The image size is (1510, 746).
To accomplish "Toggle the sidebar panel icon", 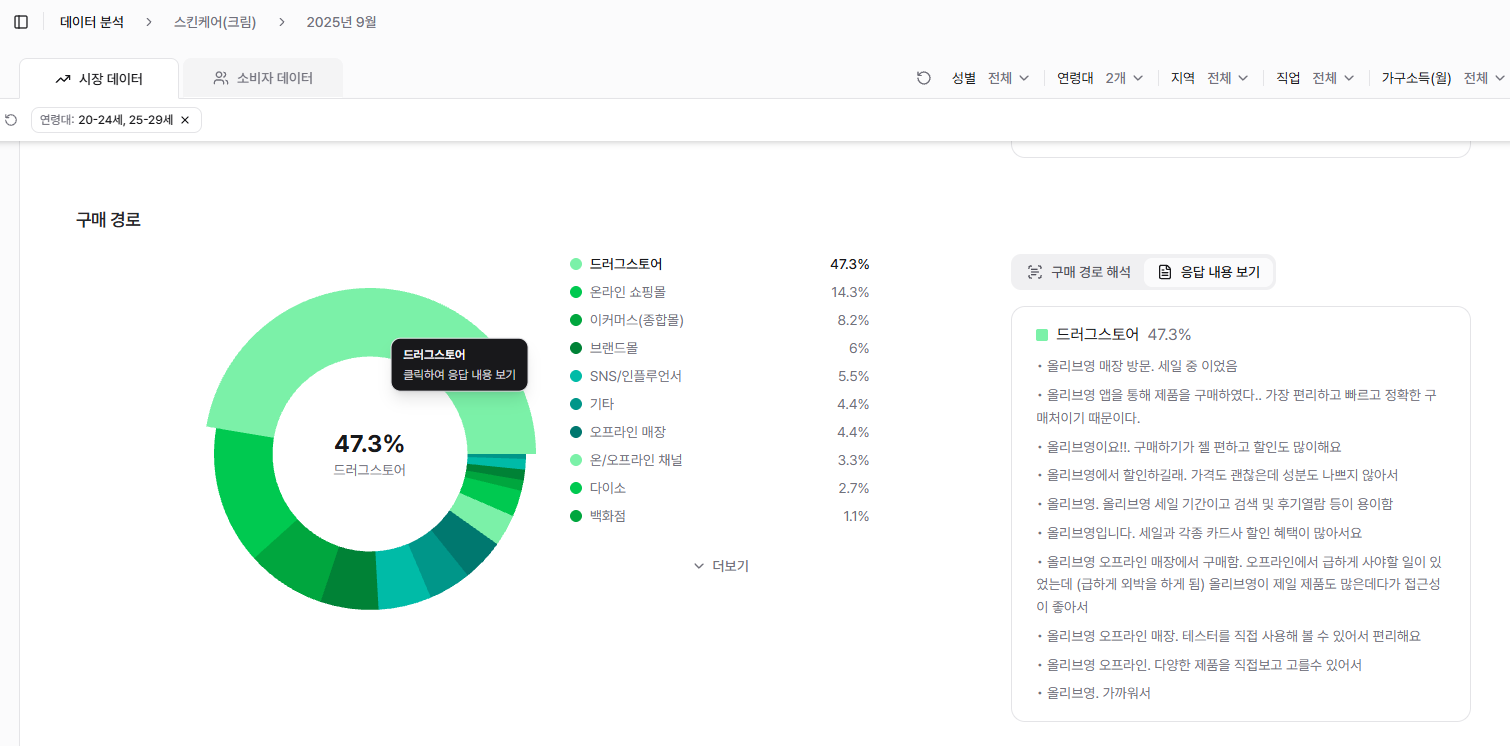I will coord(21,22).
